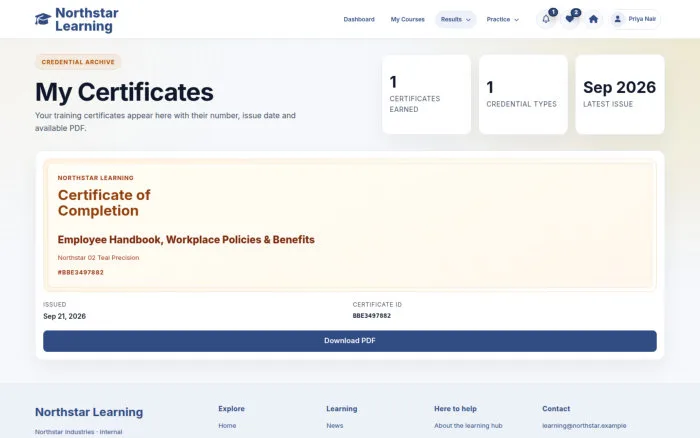The image size is (700, 438).
Task: Click the Certificate of Completion preview title
Action: coord(104,203)
